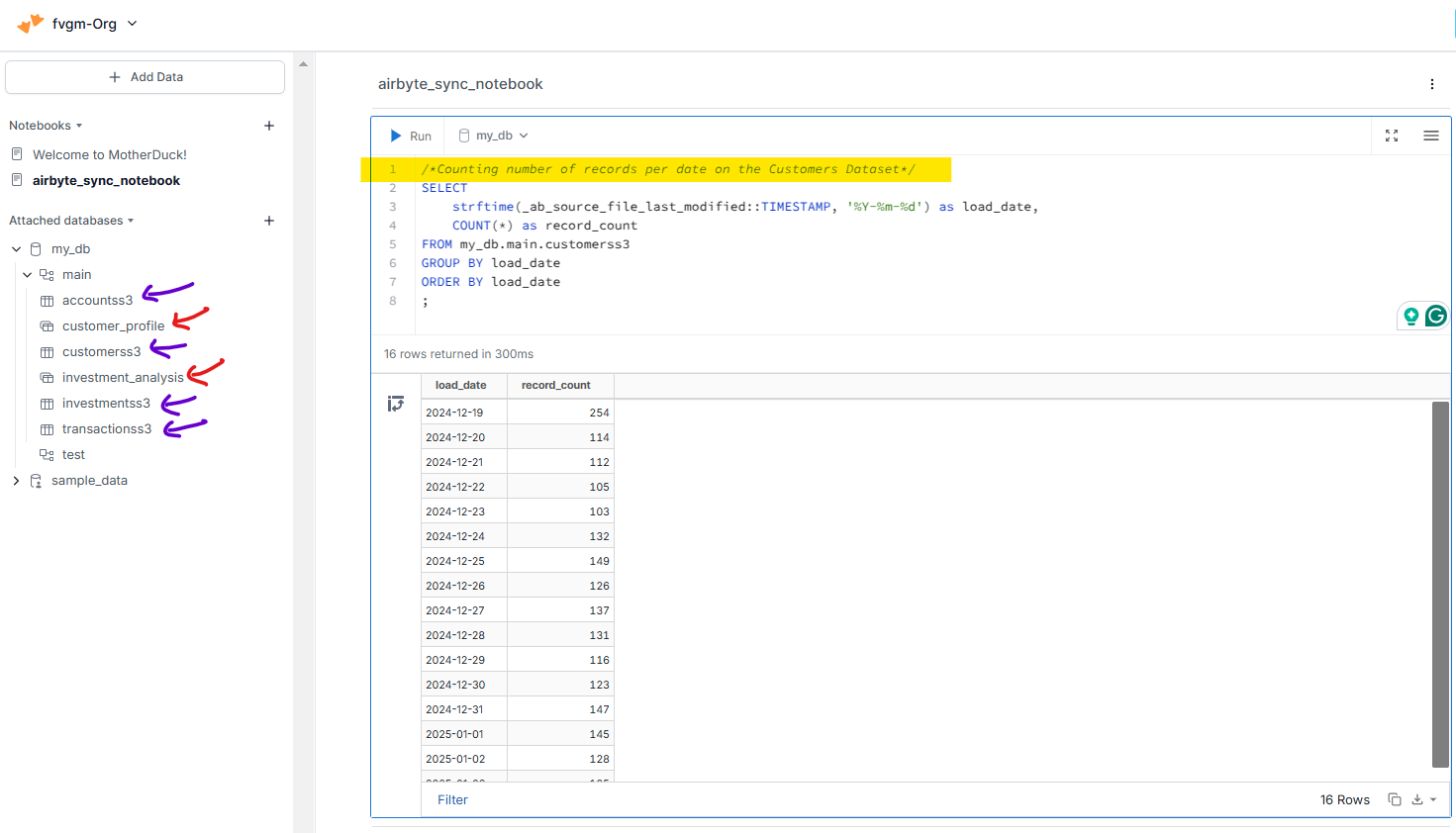Screen dimensions: 1456x833
Task: Click the SQL comment on line 1
Action: (x=668, y=169)
